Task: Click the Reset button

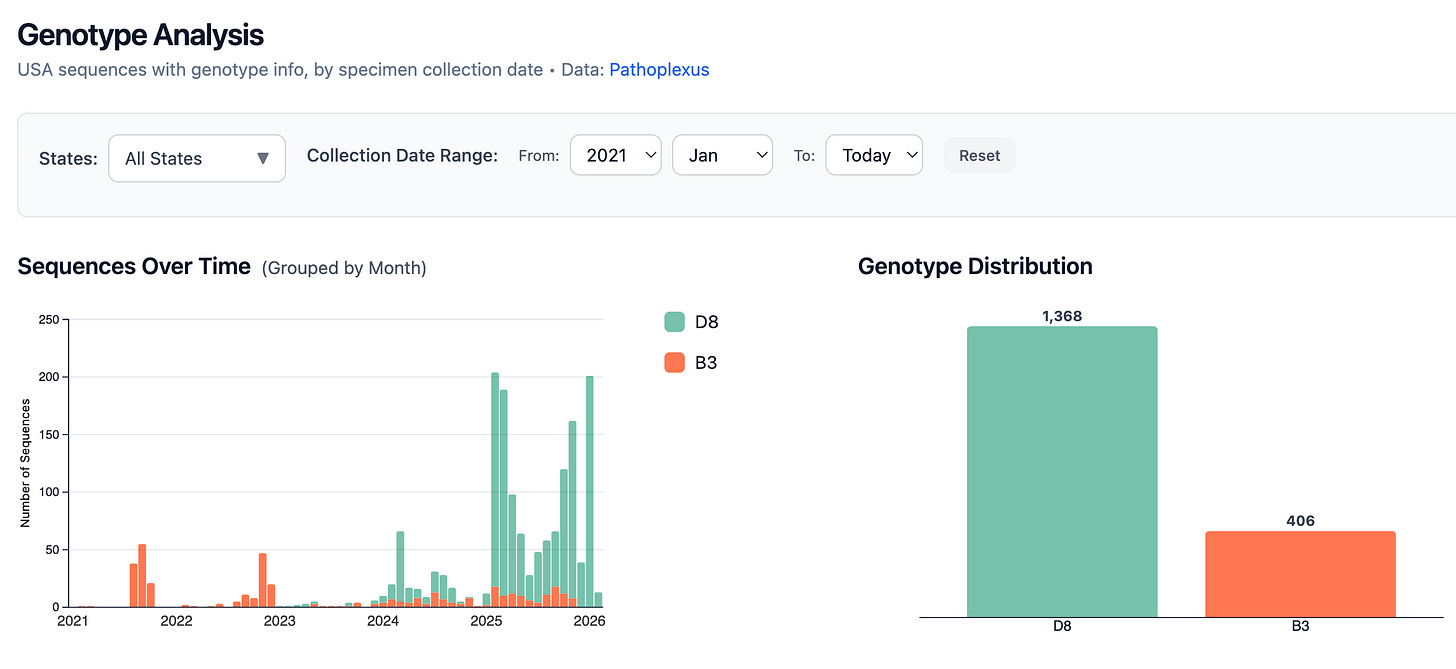Action: pyautogui.click(x=979, y=155)
